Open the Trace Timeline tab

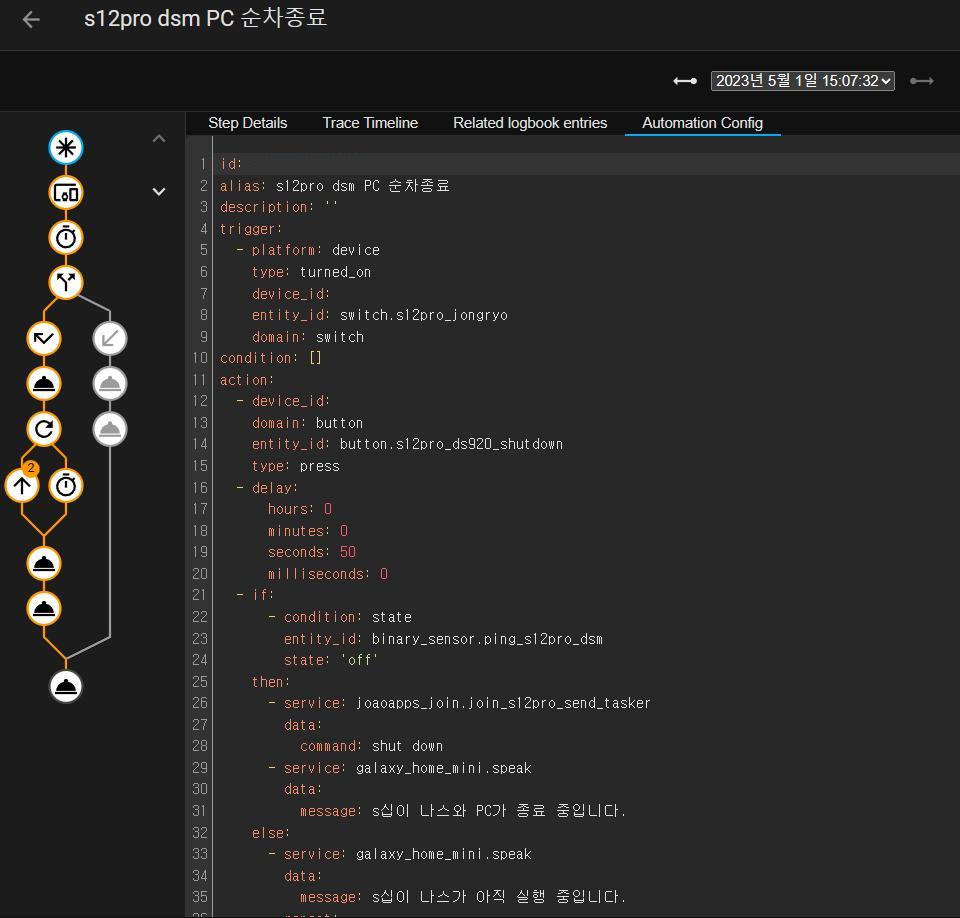point(370,123)
